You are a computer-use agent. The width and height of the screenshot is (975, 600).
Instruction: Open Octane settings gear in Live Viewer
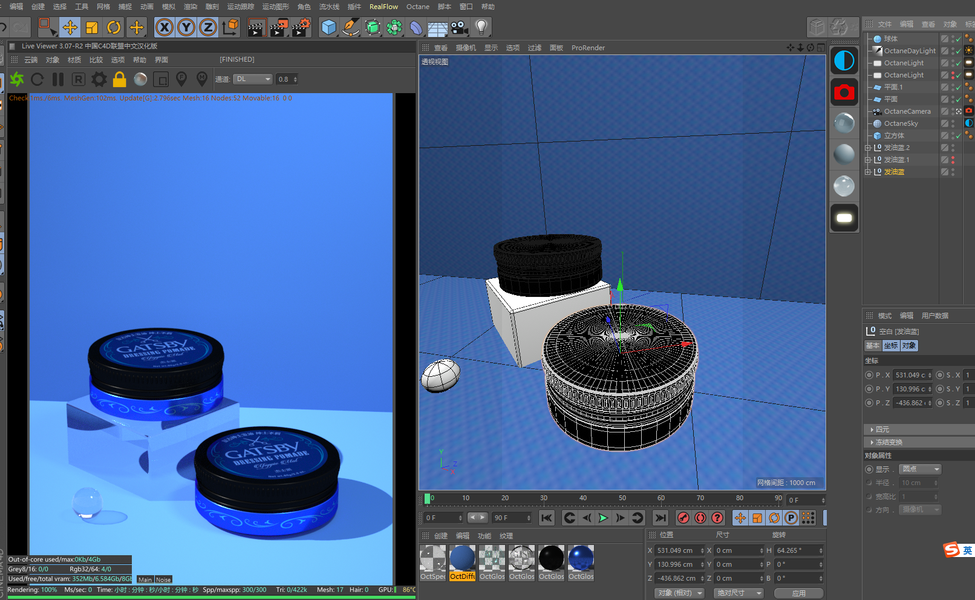[99, 79]
